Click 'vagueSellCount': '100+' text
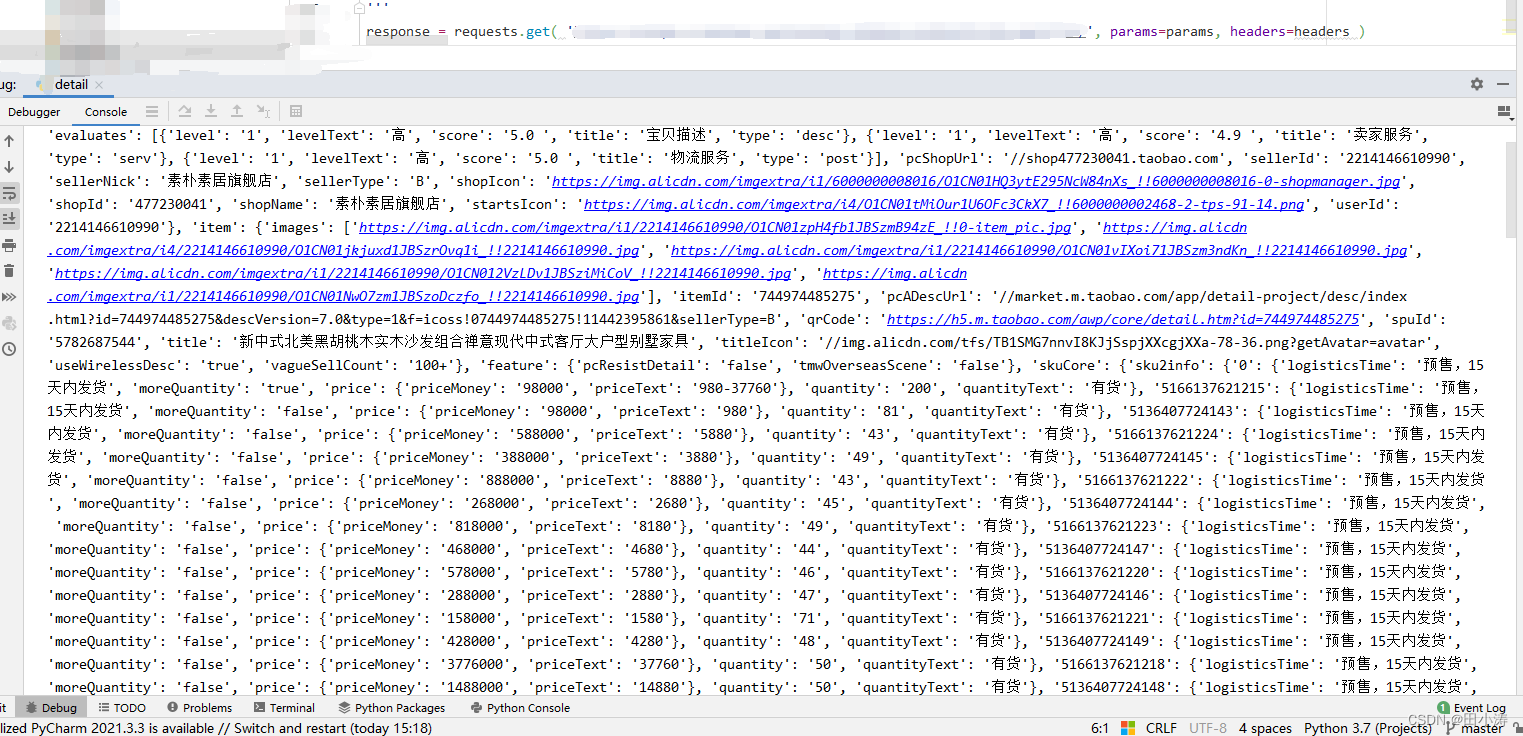The image size is (1523, 736). pos(364,365)
